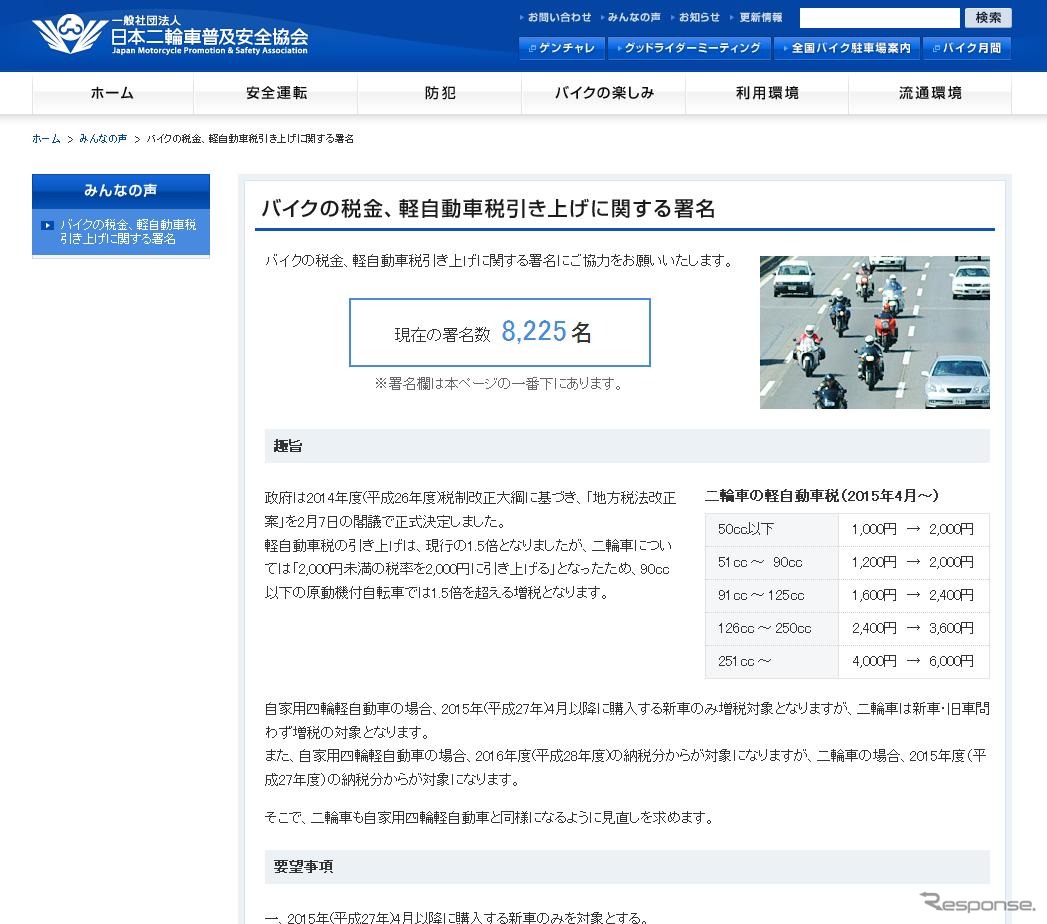Select the ホーム navigation tab
The height and width of the screenshot is (924, 1047).
pyautogui.click(x=112, y=93)
